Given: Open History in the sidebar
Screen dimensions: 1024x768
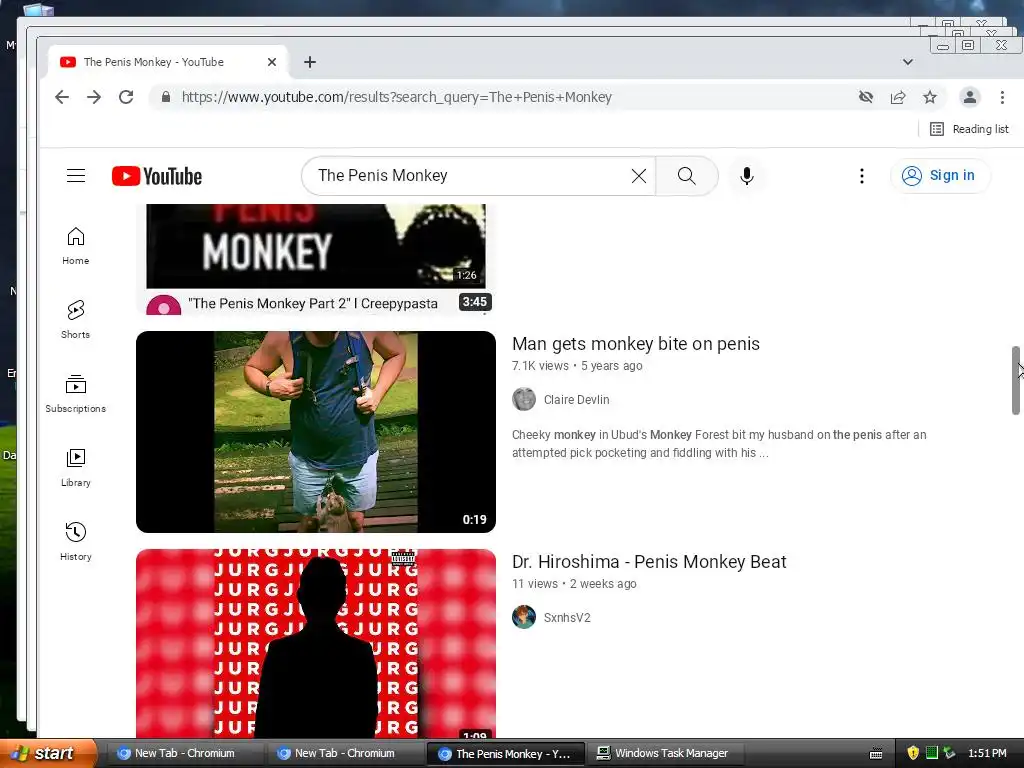Looking at the screenshot, I should click(x=76, y=541).
